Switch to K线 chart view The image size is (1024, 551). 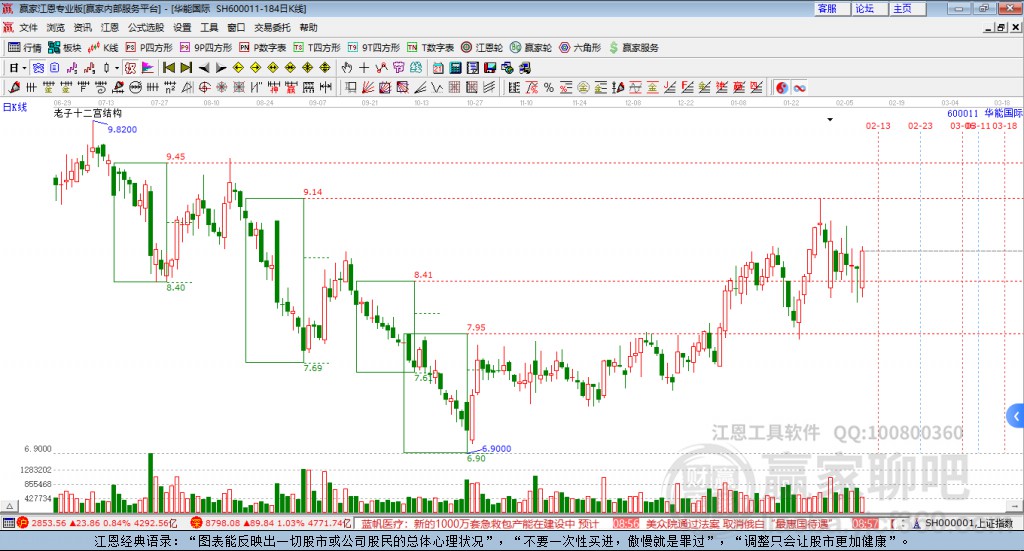(x=103, y=48)
